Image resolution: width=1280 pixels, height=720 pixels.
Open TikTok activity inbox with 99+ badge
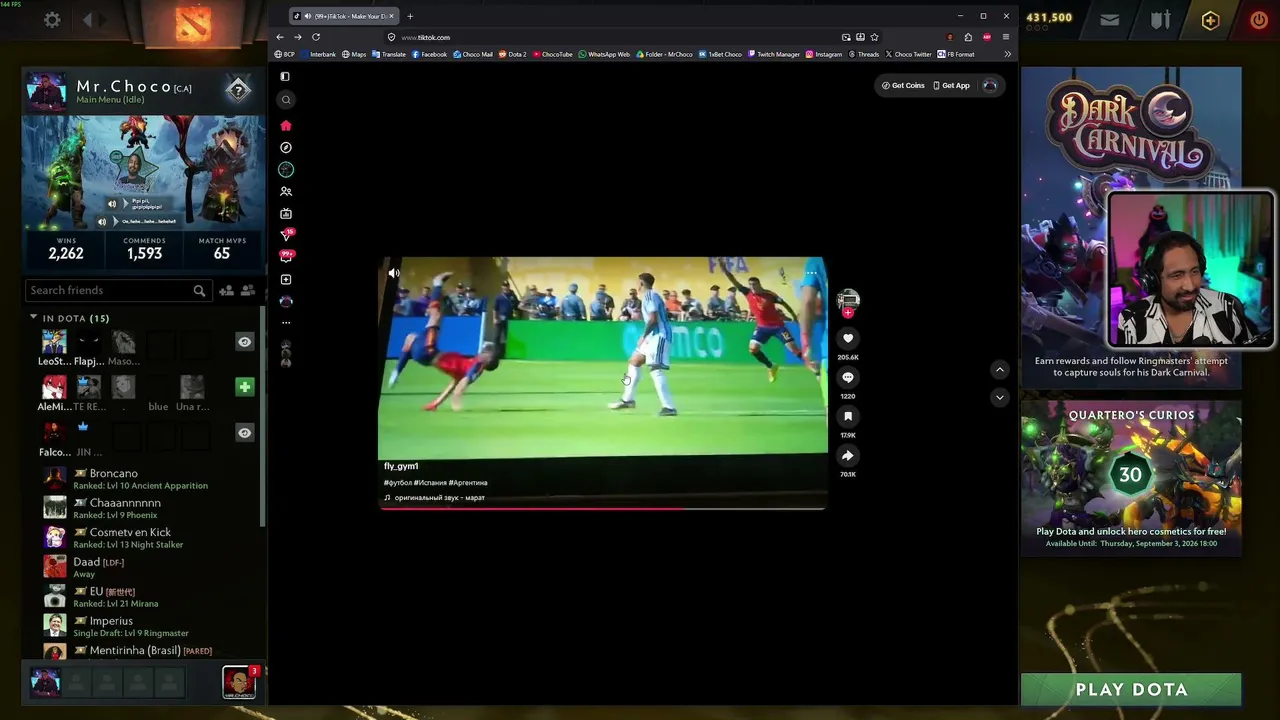coord(287,257)
